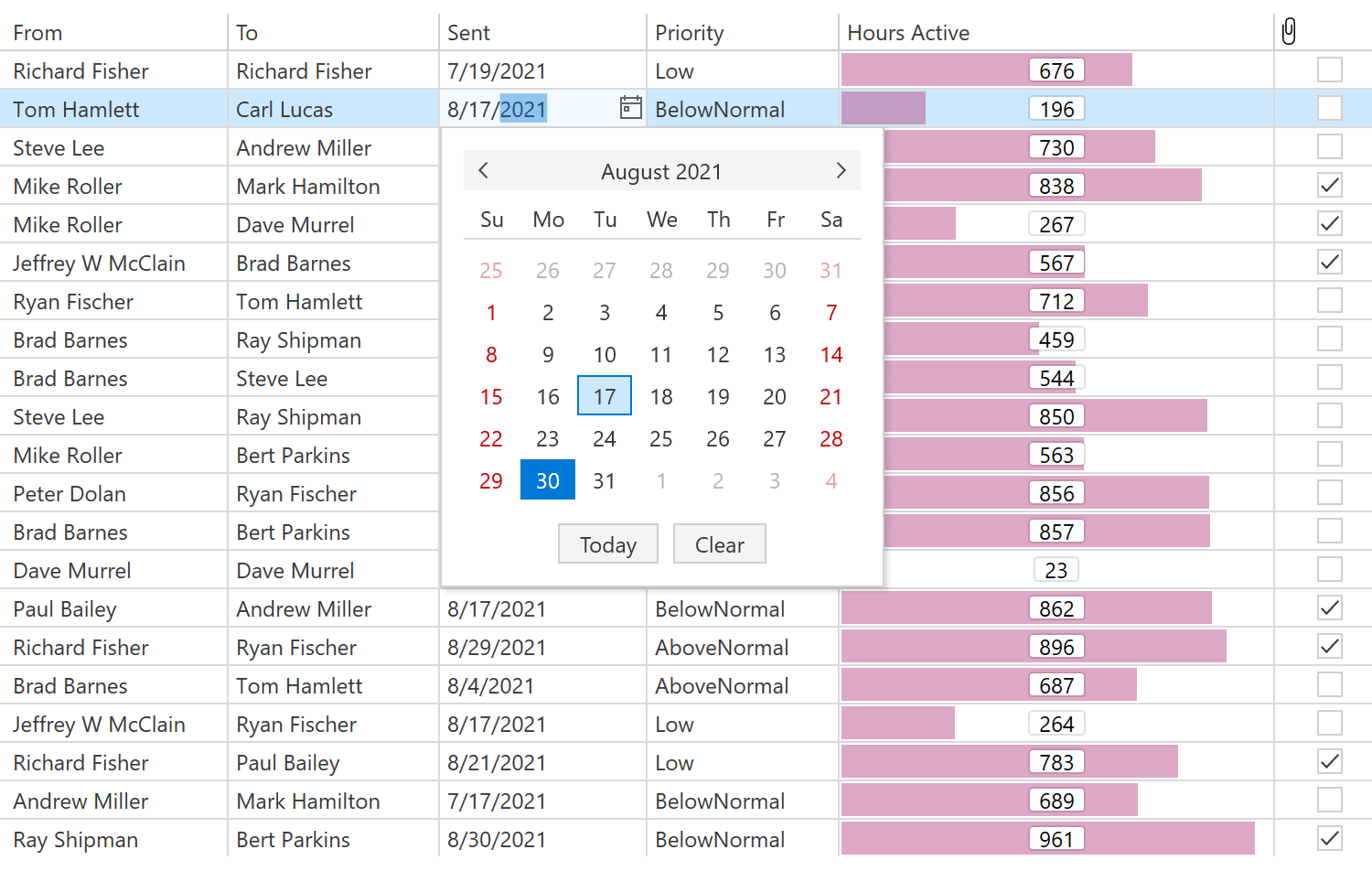Toggle attachment checkbox in the 23-hour row

click(1329, 570)
